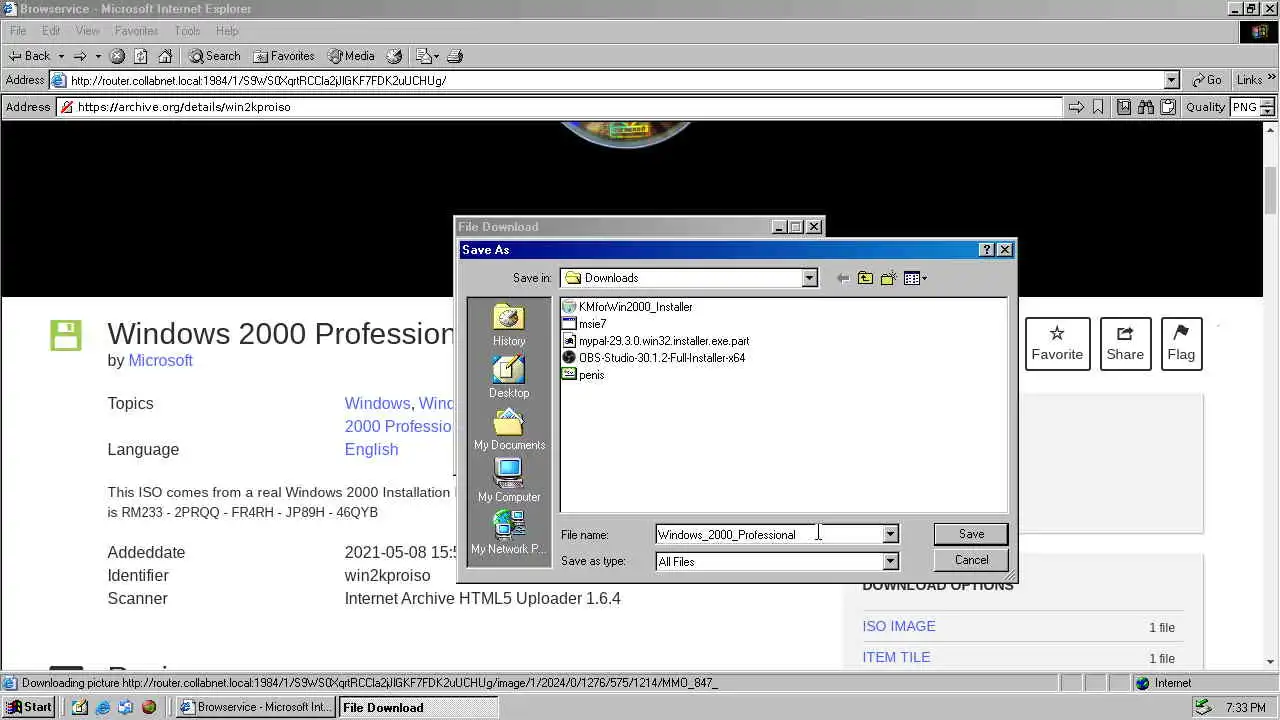Go up one folder level in Save As
The height and width of the screenshot is (720, 1280).
click(x=865, y=278)
